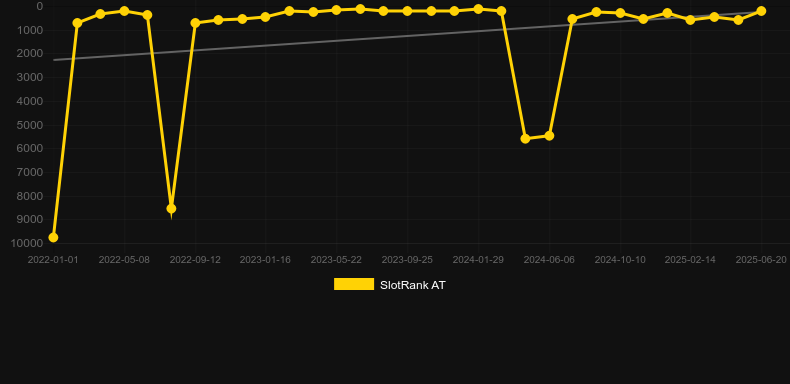
Task: Click the last data point at 2025-06-20
Action: [761, 11]
